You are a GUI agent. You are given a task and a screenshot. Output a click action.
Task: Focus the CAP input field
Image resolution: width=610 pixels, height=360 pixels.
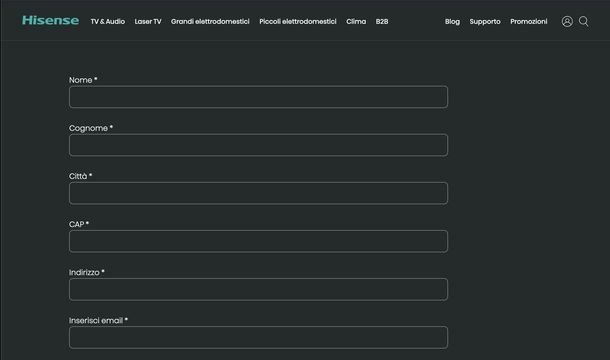point(258,241)
